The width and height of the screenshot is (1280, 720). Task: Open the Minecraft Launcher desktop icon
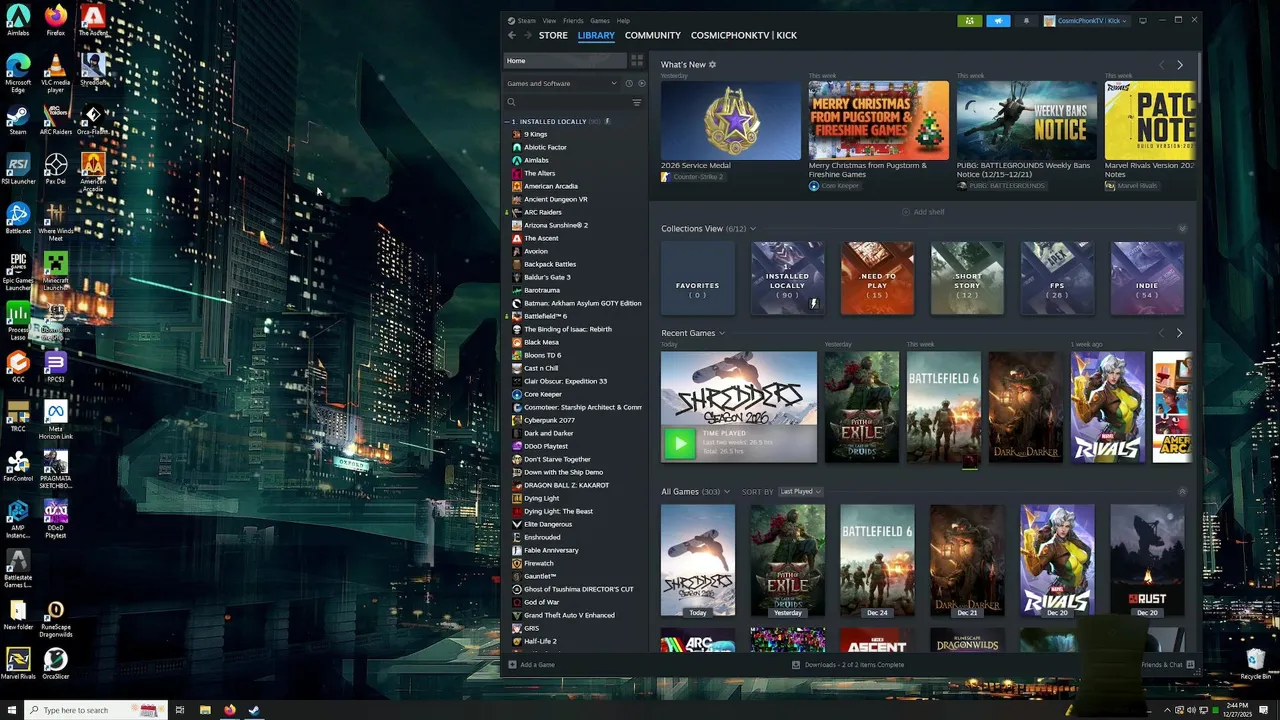pyautogui.click(x=56, y=270)
